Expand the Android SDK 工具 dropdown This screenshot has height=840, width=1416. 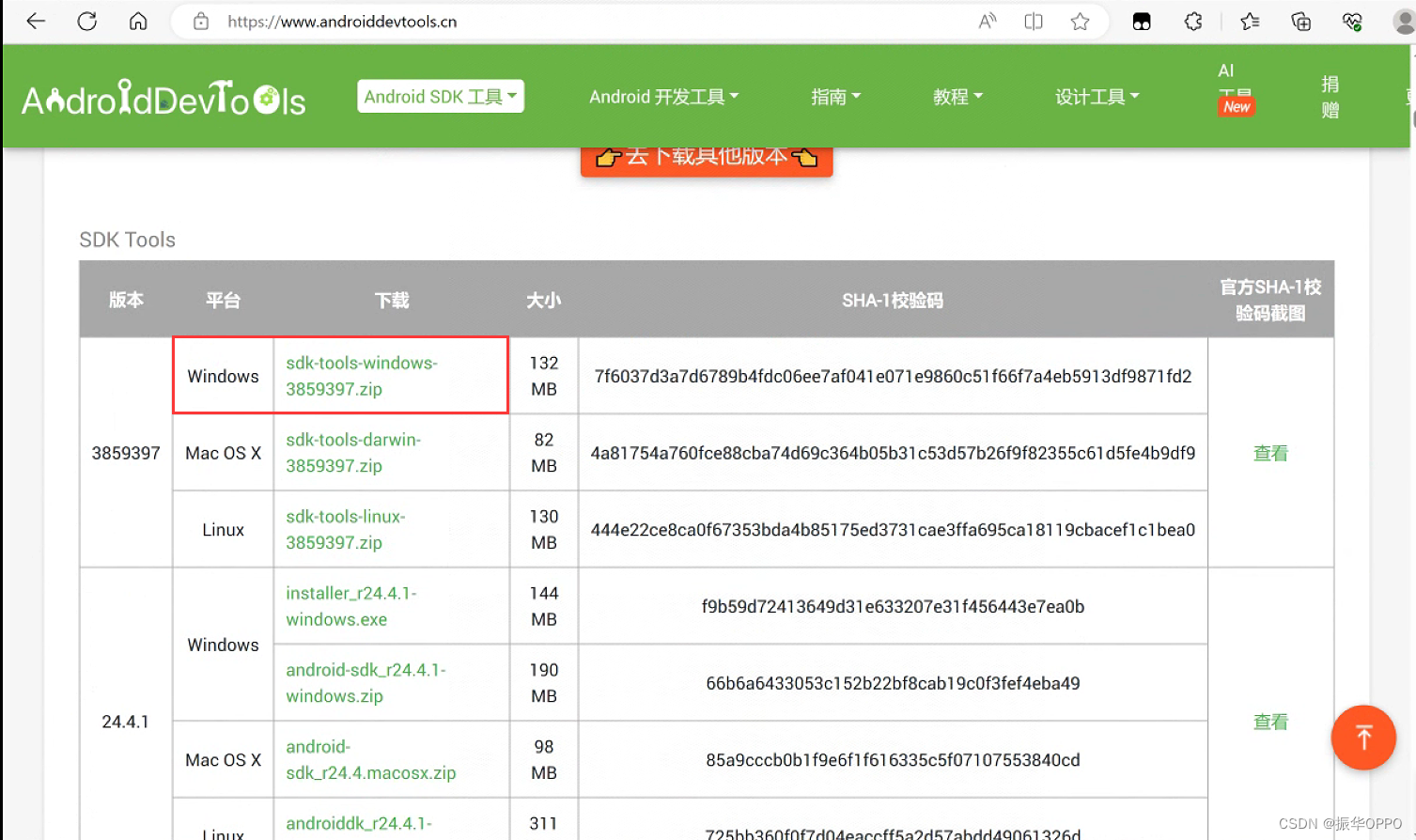click(441, 97)
